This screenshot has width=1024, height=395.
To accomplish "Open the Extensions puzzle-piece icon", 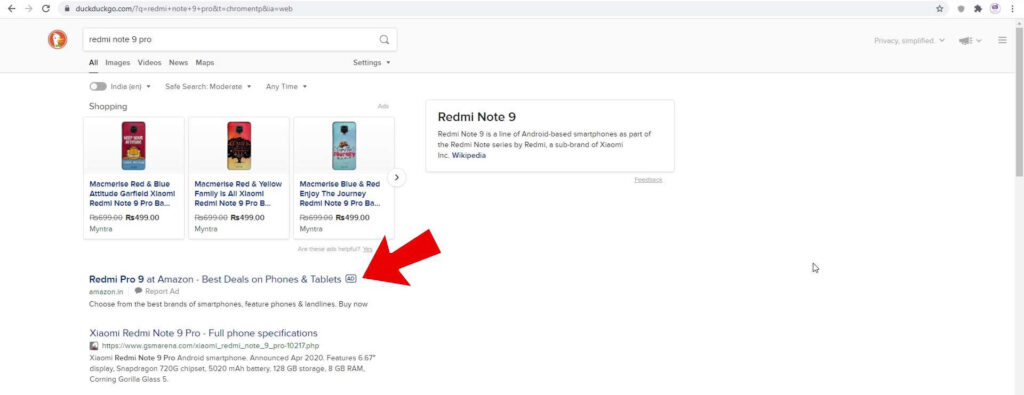I will coord(978,8).
